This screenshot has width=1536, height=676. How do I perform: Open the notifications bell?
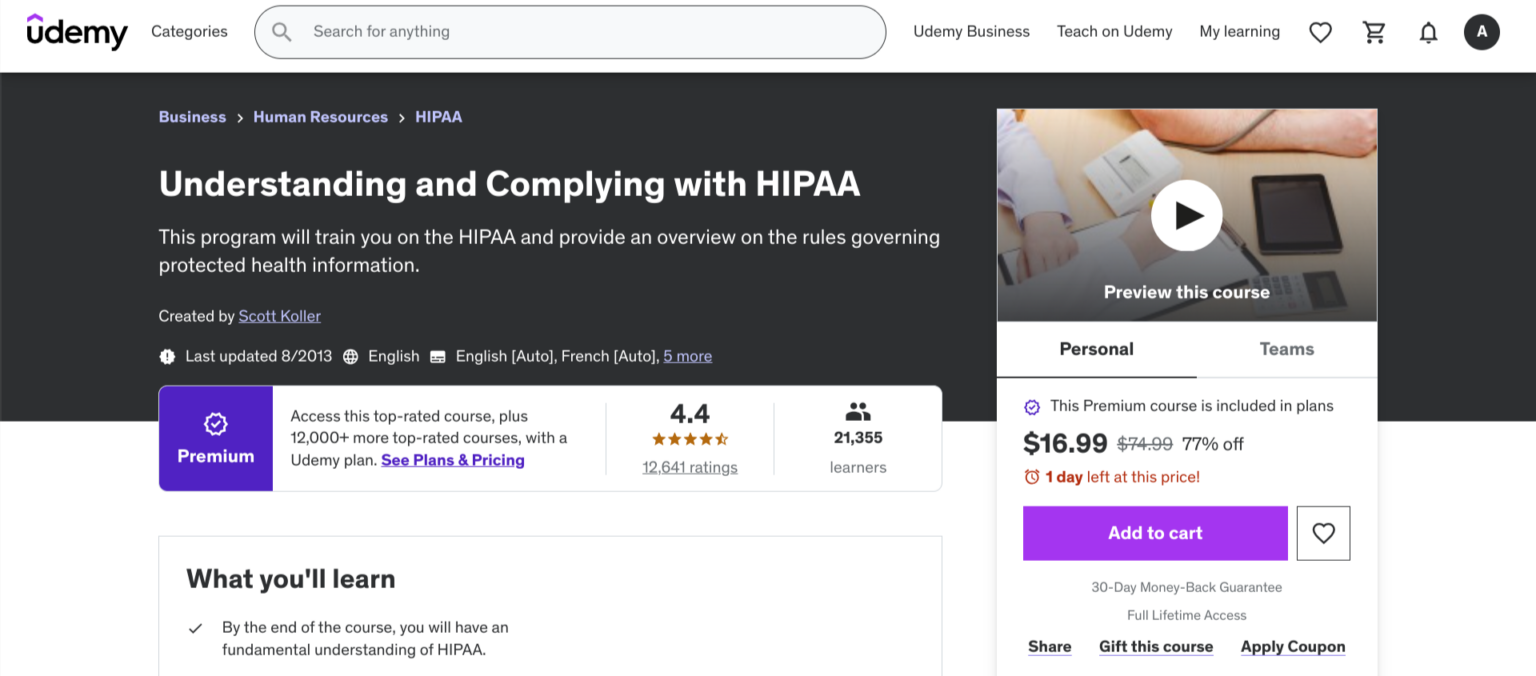(x=1428, y=31)
